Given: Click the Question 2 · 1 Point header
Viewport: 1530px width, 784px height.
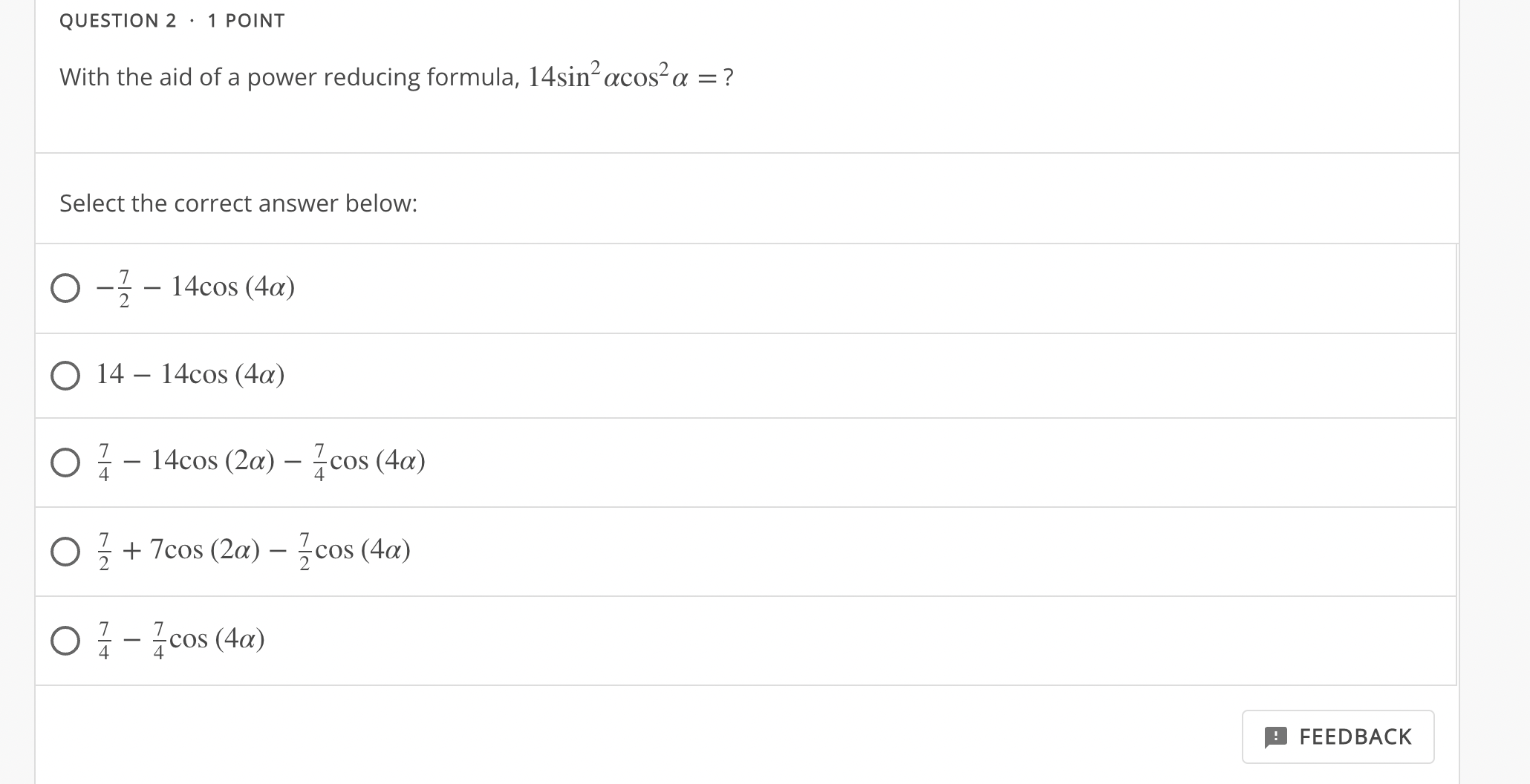Looking at the screenshot, I should coord(172,21).
